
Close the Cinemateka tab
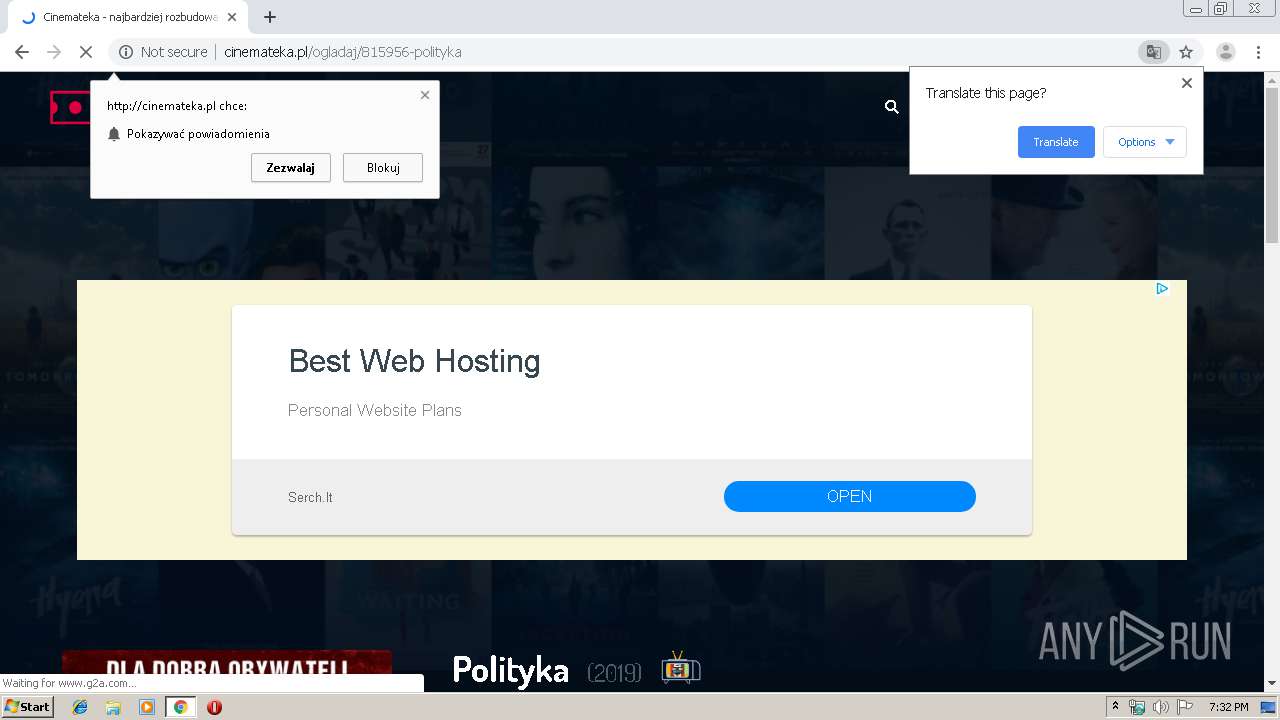click(232, 17)
